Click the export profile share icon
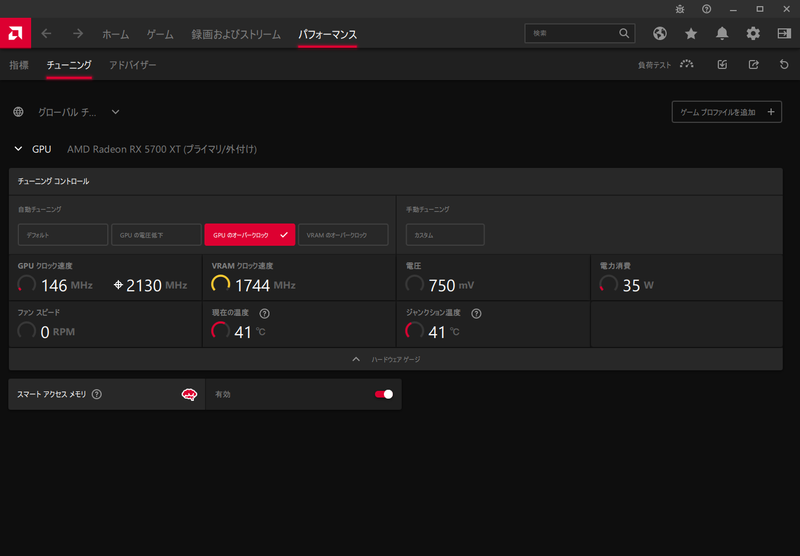Viewport: 800px width, 556px height. (753, 65)
